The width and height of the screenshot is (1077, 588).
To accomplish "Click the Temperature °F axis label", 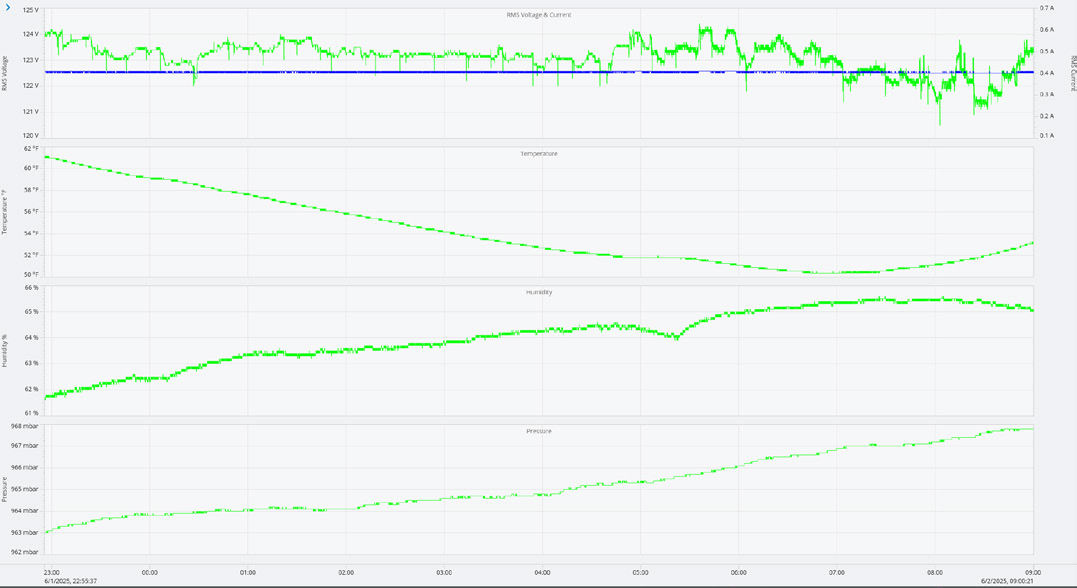I will (x=5, y=212).
